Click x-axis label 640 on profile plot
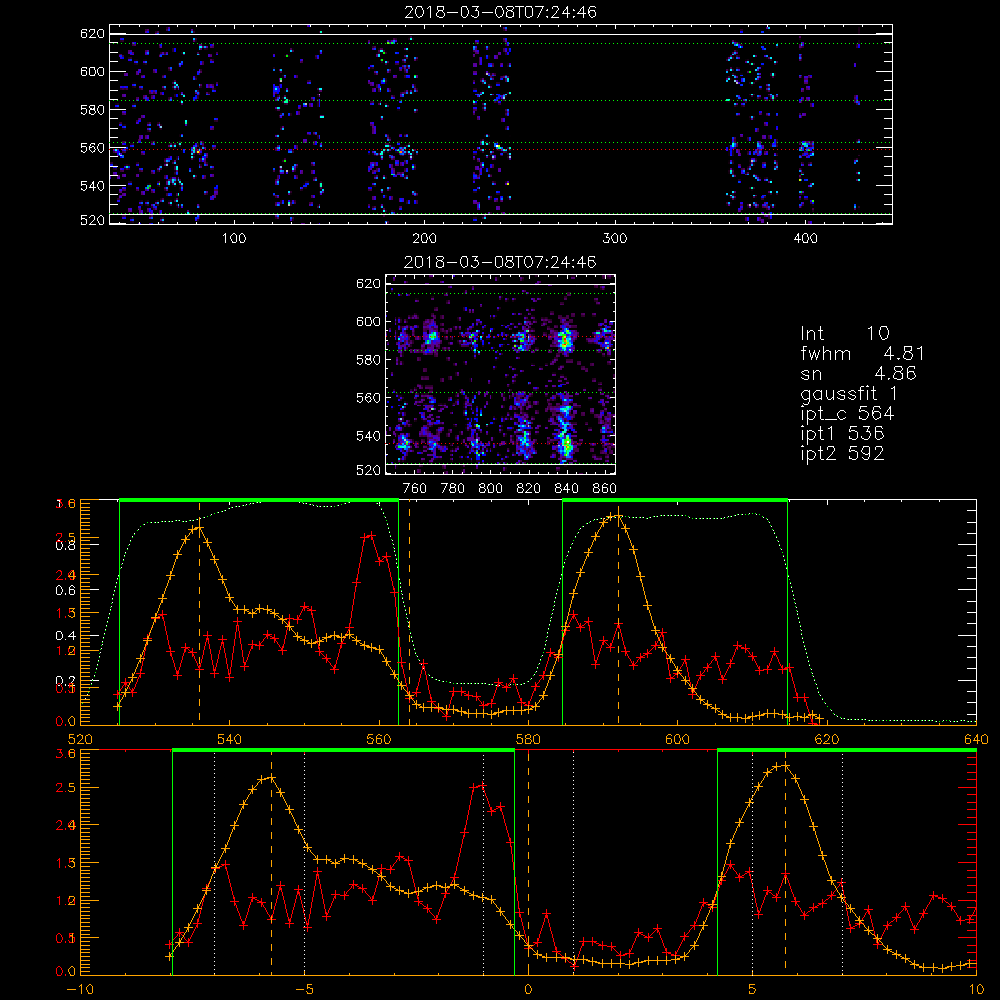 tap(976, 739)
